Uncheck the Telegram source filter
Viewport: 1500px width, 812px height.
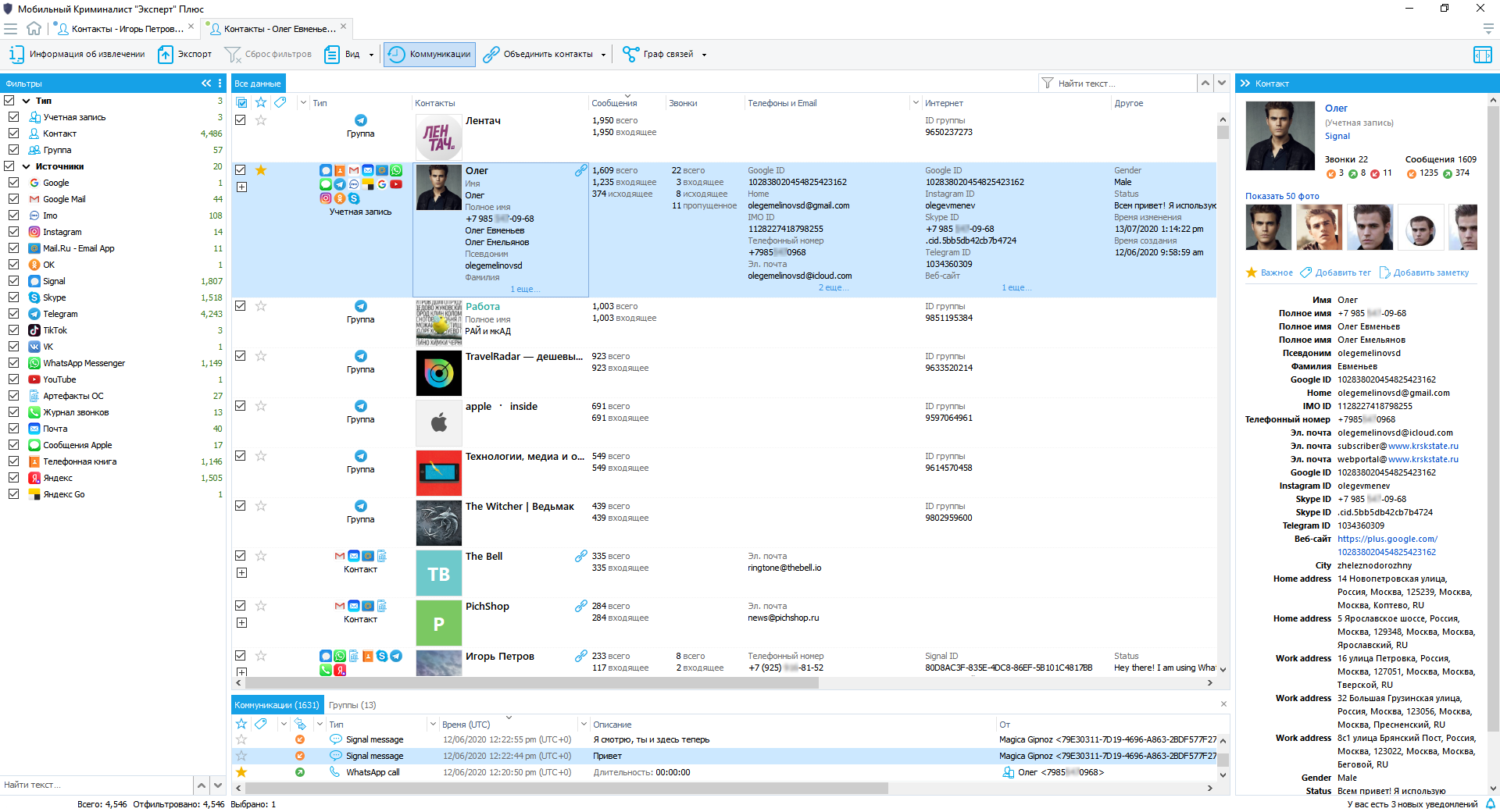[13, 314]
